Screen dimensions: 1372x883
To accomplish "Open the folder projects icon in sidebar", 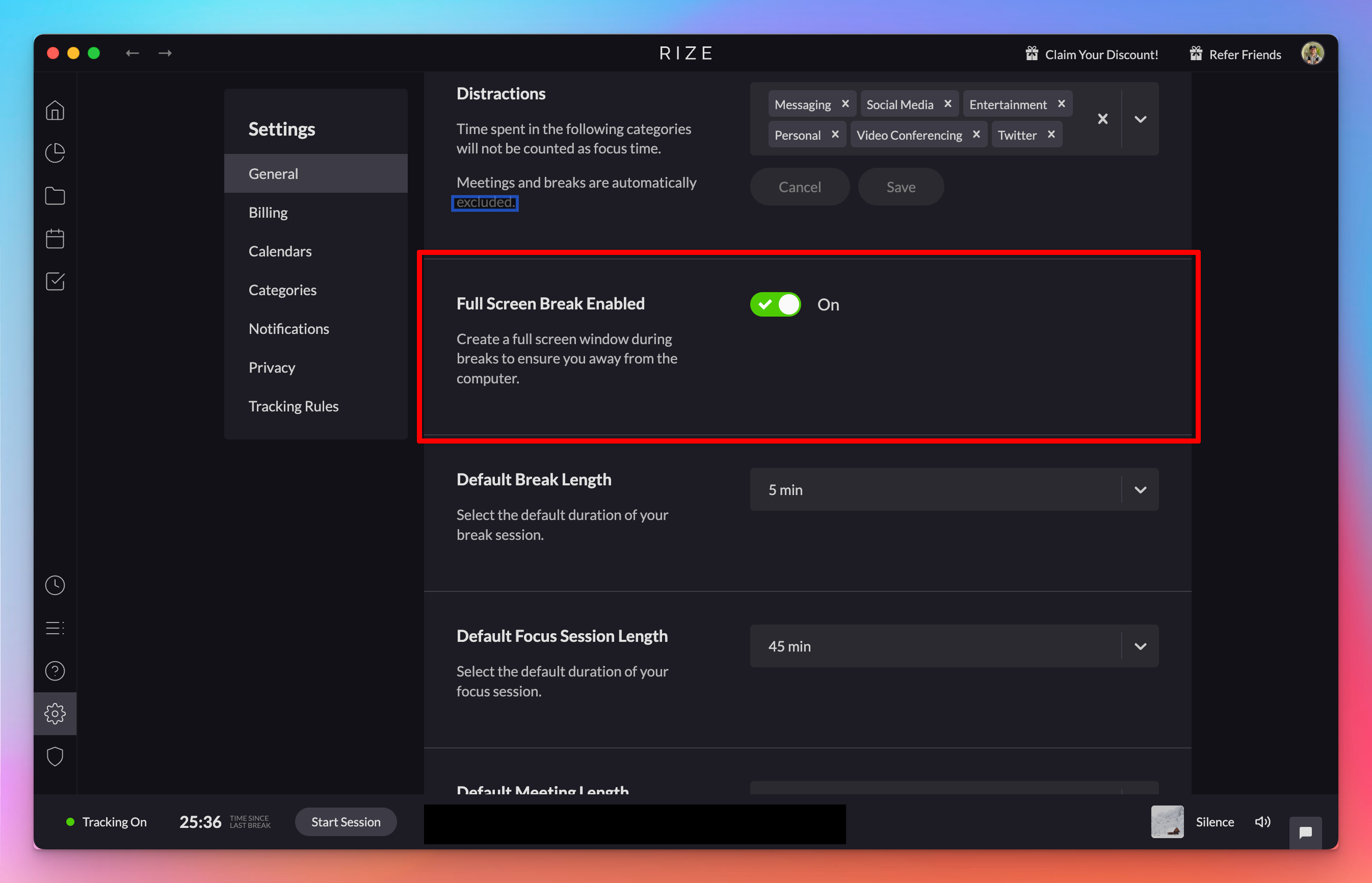I will [55, 196].
